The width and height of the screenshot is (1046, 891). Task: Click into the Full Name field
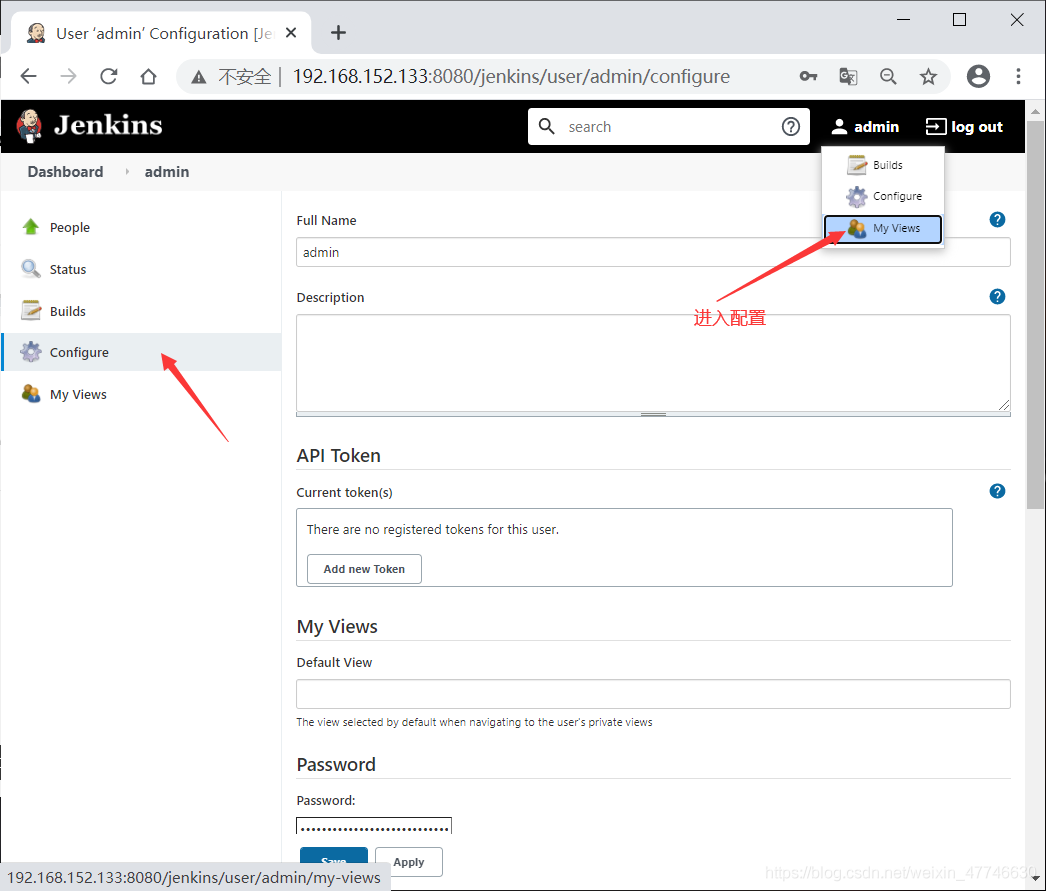653,252
